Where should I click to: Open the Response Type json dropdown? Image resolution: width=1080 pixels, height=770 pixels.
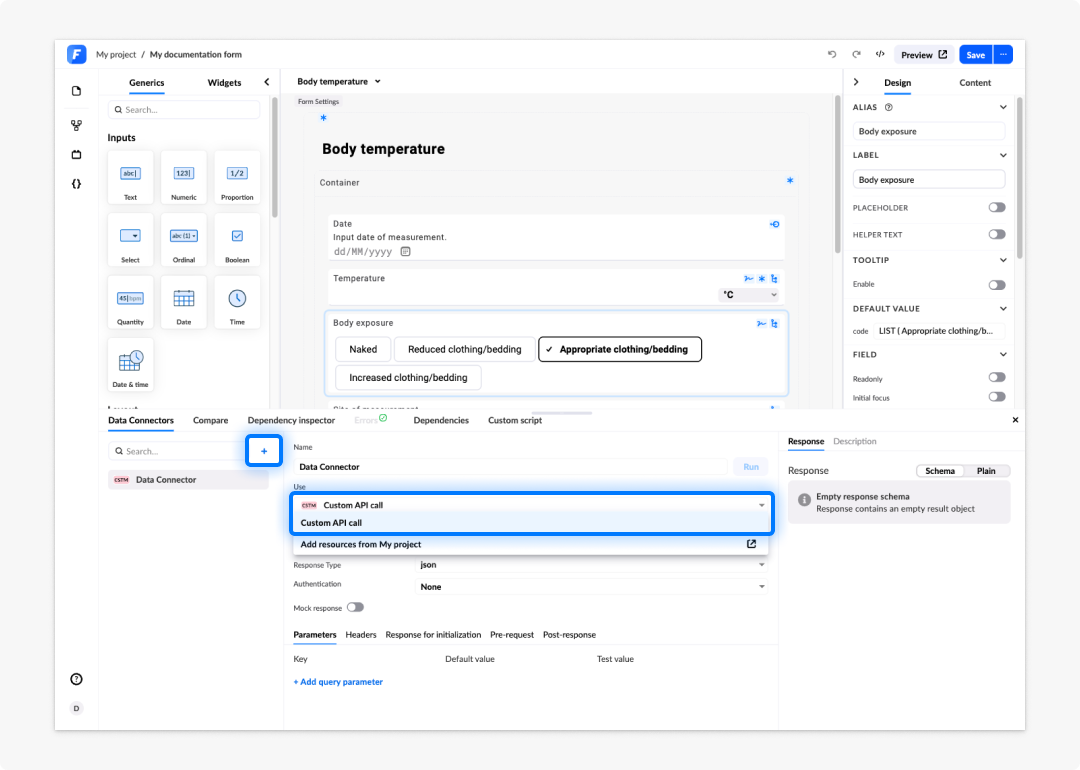pyautogui.click(x=592, y=565)
